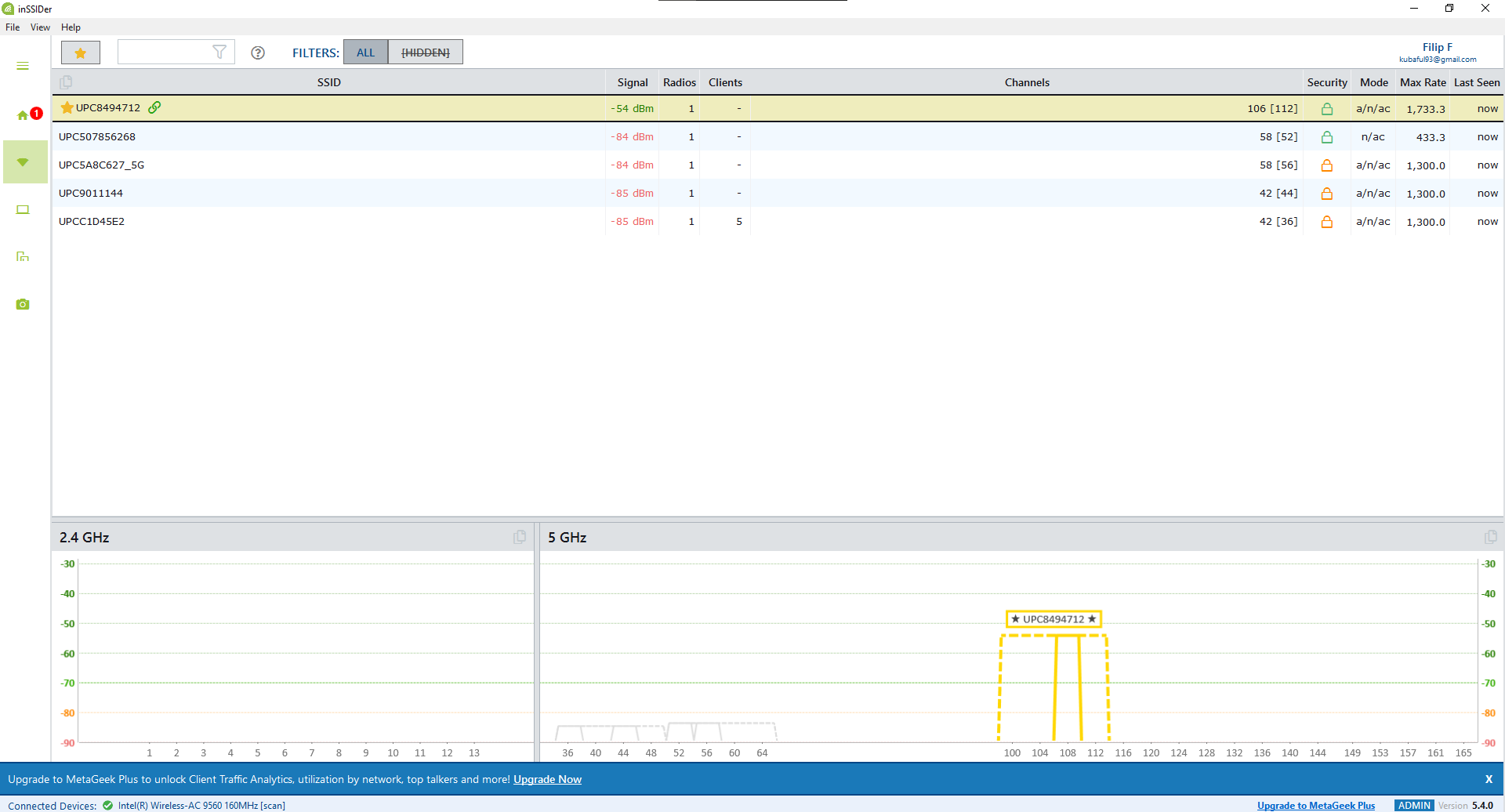Toggle the HIDDEN filter button

click(x=426, y=53)
